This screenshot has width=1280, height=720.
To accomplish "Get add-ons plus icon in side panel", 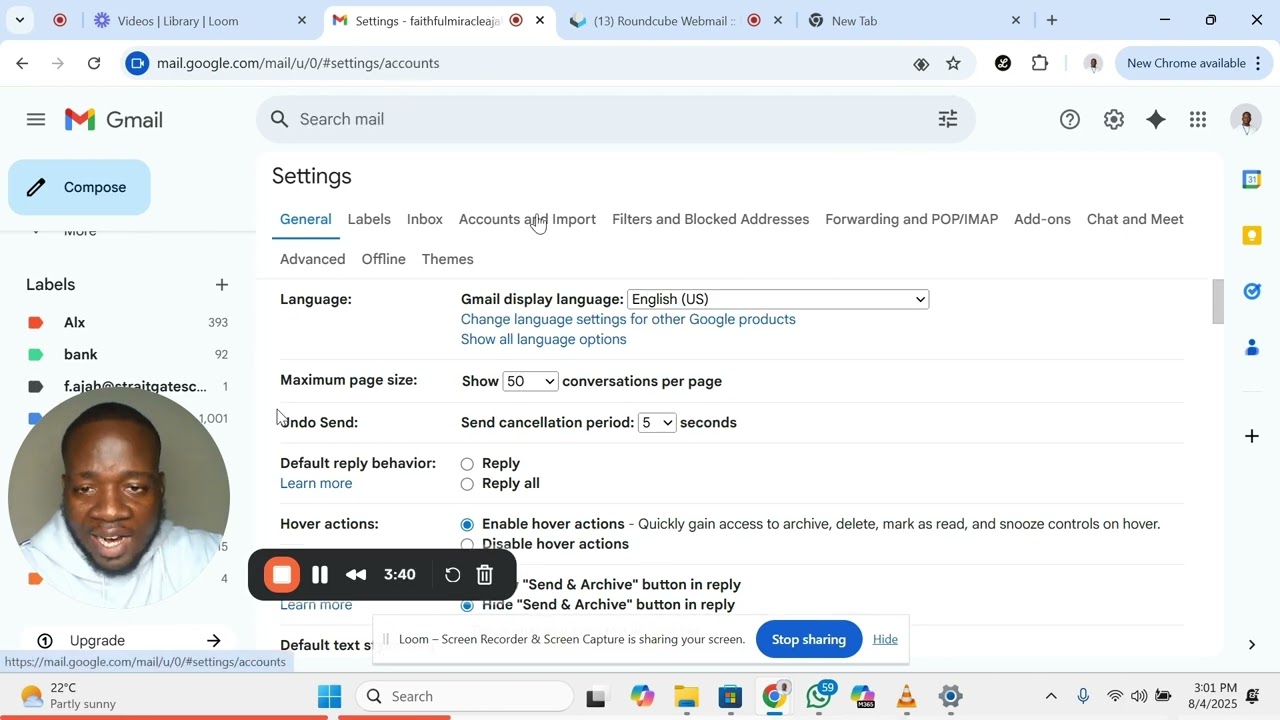I will point(1252,436).
